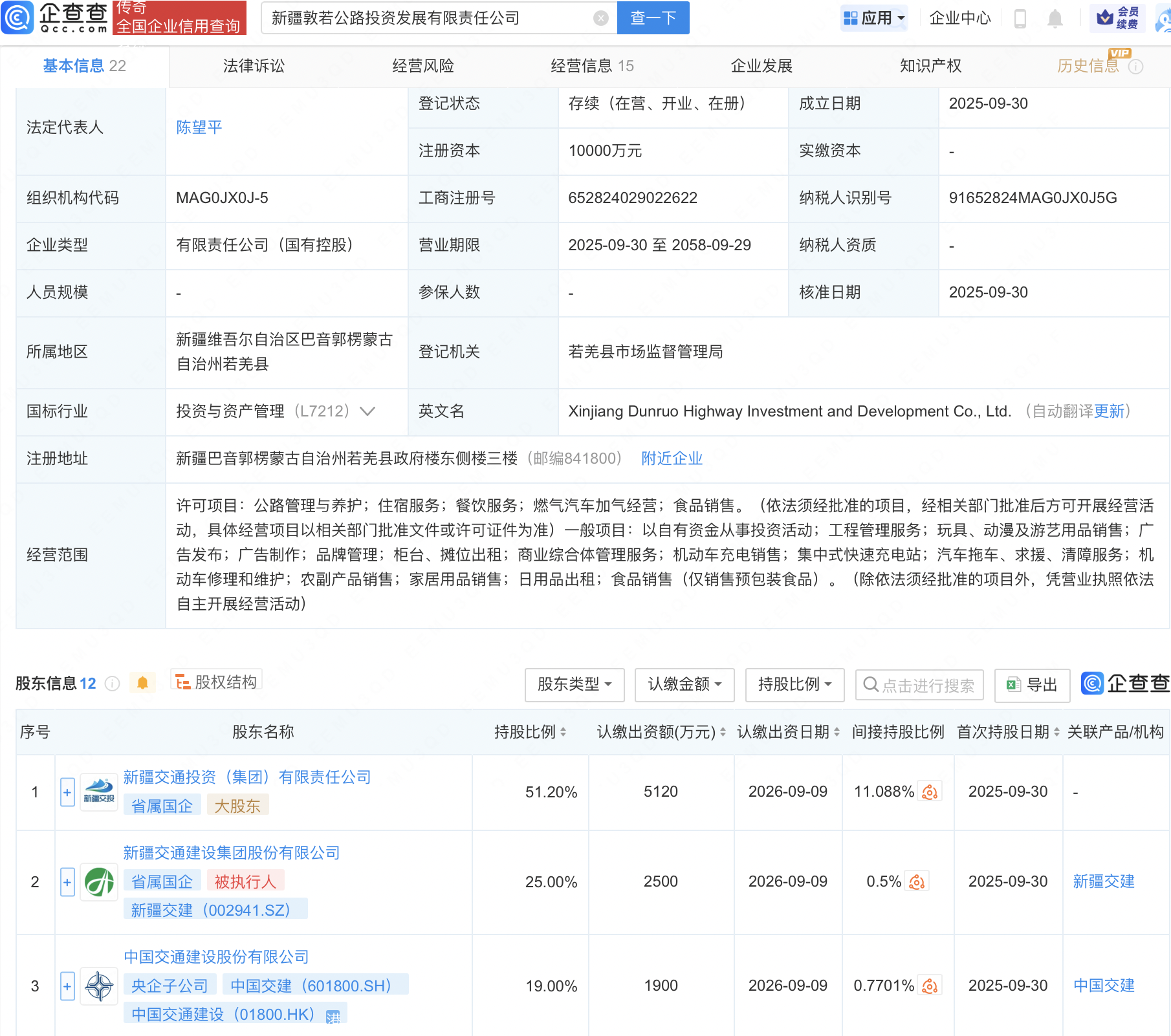Click the 查一下 search button

[653, 18]
